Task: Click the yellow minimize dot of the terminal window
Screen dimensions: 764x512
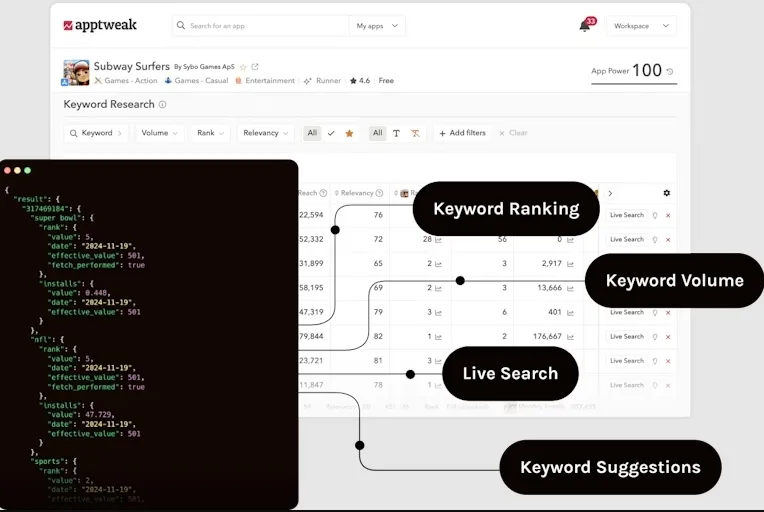Action: tap(18, 171)
